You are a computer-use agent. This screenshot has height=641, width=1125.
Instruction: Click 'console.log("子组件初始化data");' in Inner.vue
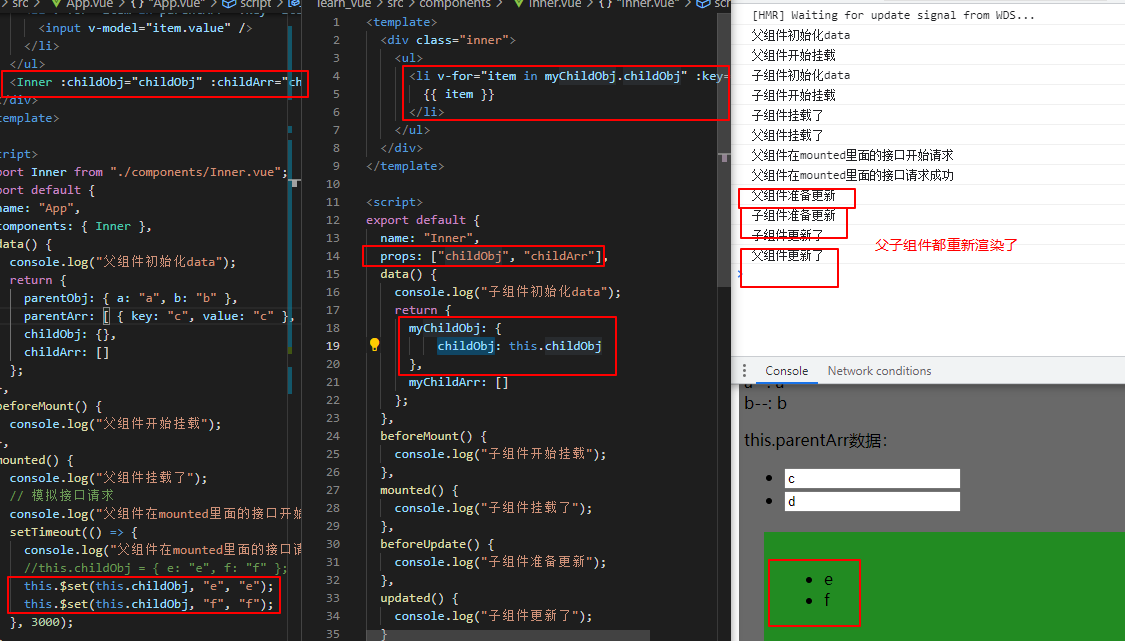[507, 292]
